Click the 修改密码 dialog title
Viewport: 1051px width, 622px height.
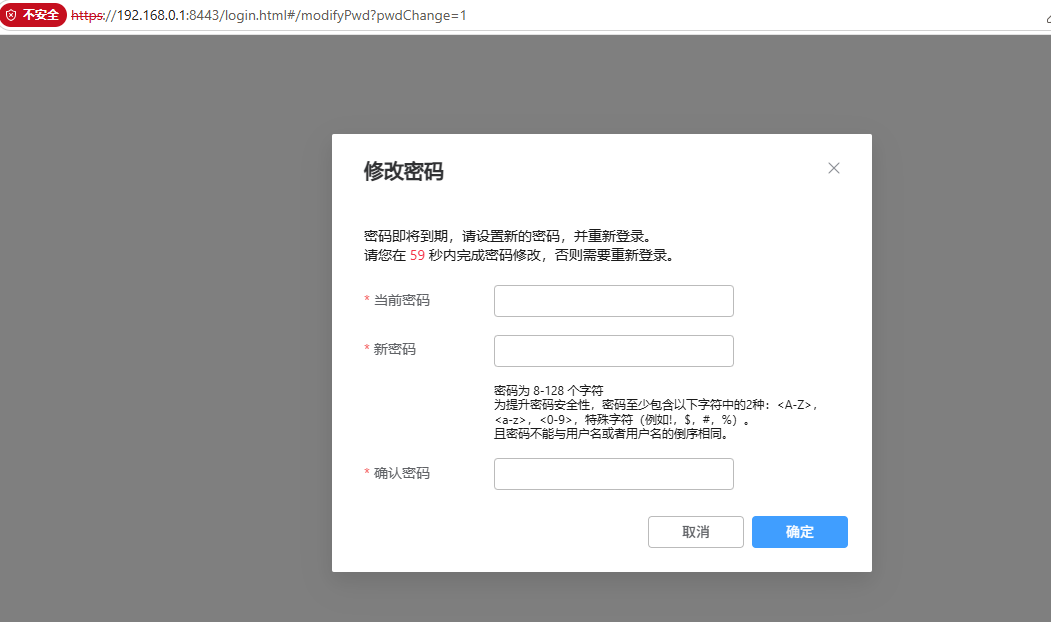click(x=404, y=172)
